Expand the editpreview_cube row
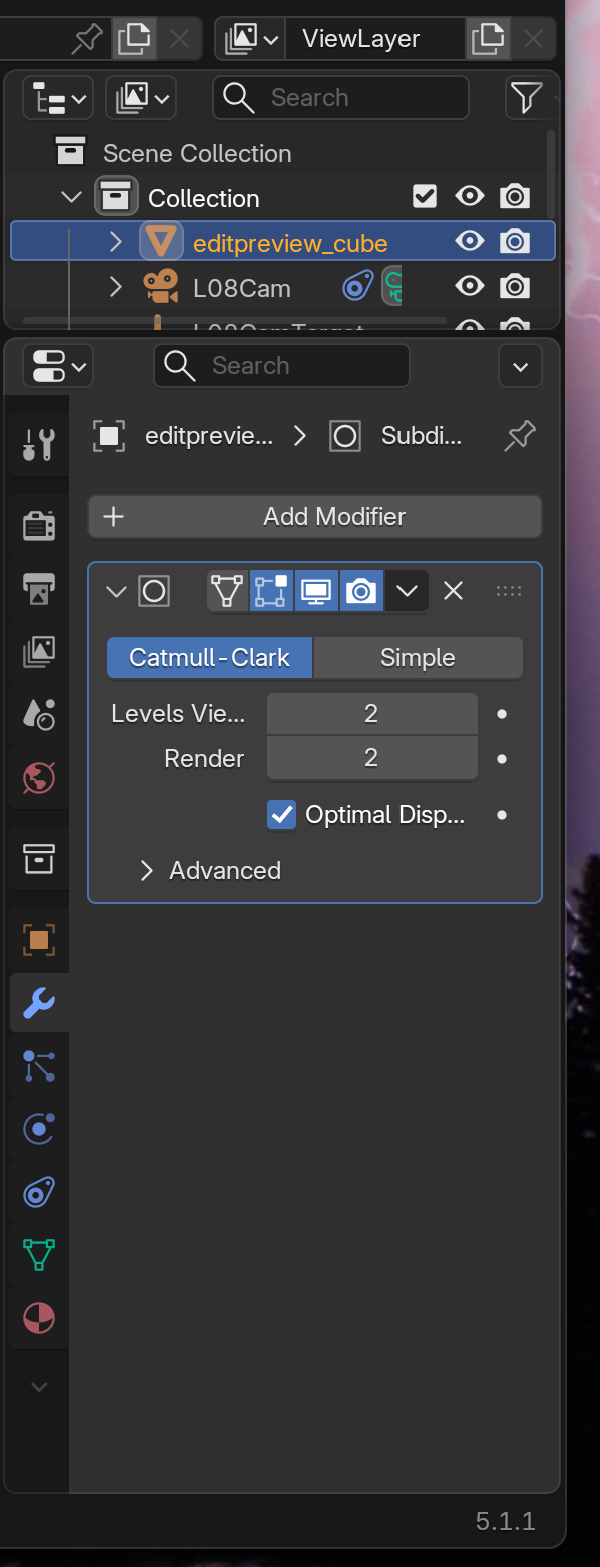The height and width of the screenshot is (1567, 600). [116, 242]
